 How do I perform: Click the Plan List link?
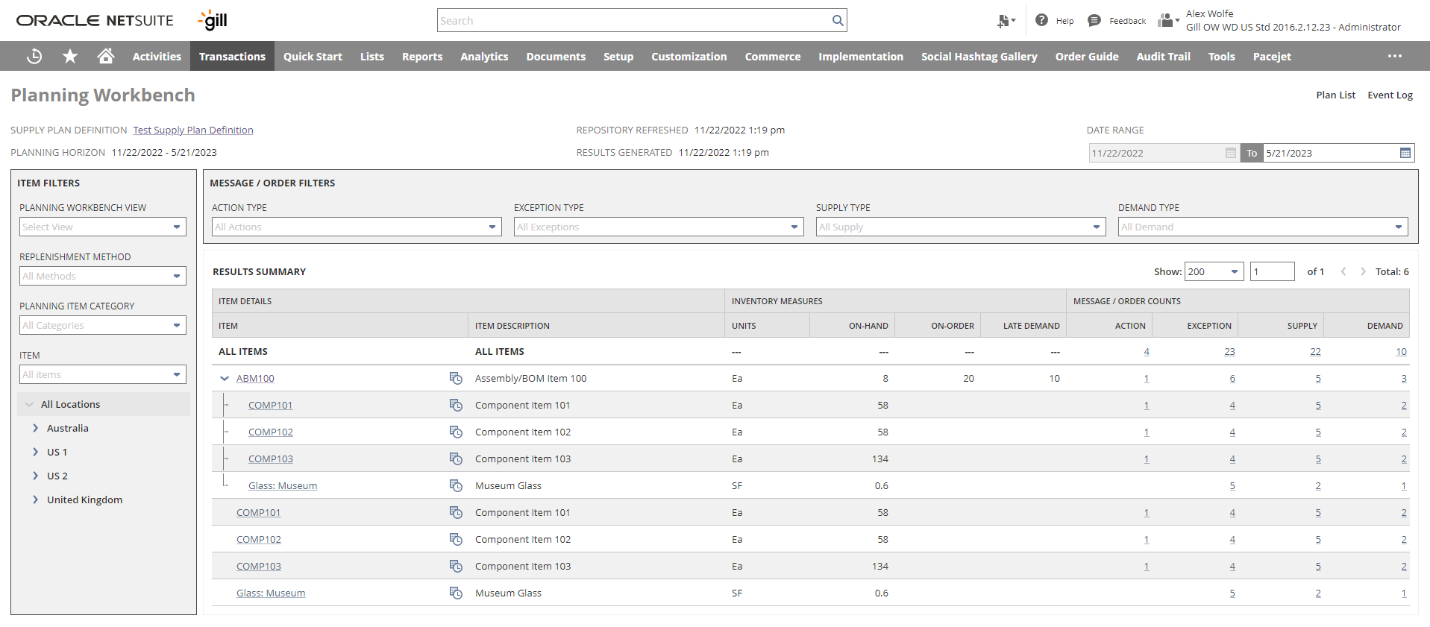click(x=1335, y=94)
